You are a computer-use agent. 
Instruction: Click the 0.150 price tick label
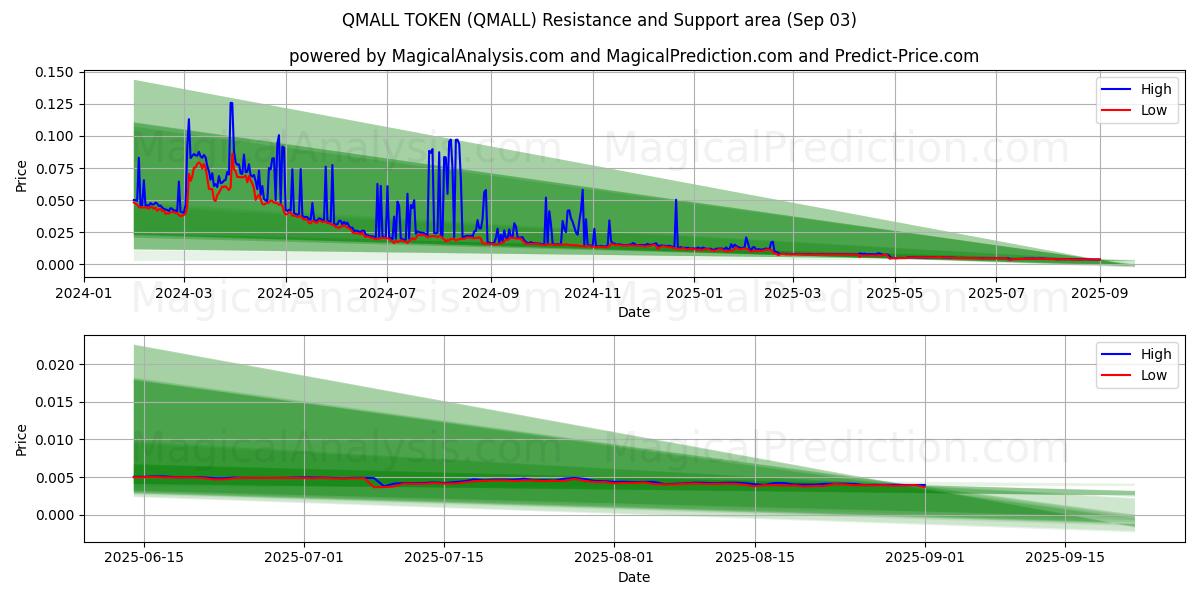(54, 73)
